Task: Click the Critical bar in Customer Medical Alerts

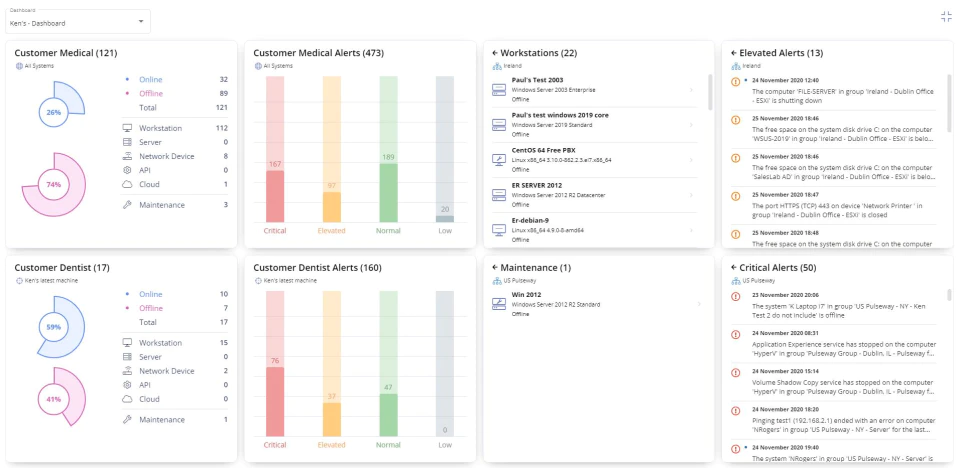Action: (x=275, y=196)
